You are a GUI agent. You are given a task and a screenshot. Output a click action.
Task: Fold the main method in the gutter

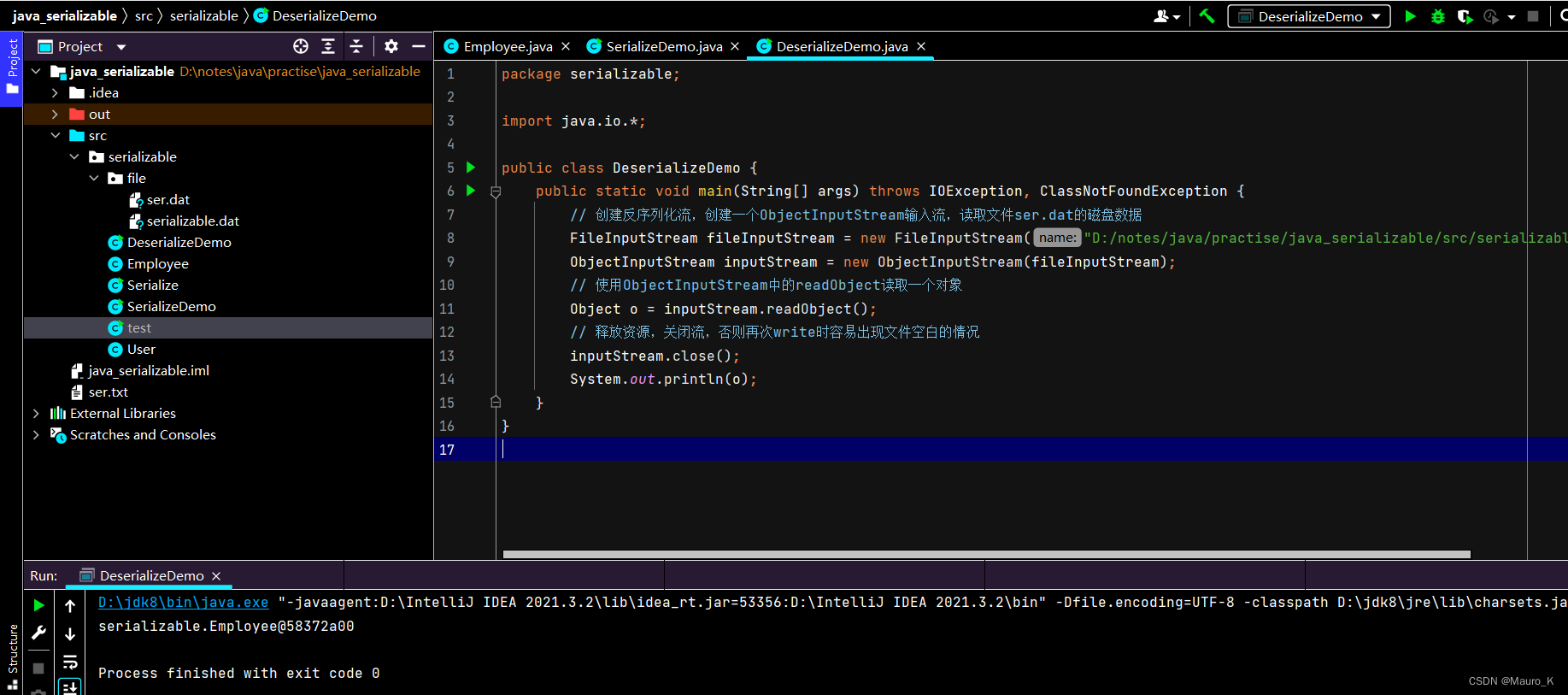pos(496,192)
